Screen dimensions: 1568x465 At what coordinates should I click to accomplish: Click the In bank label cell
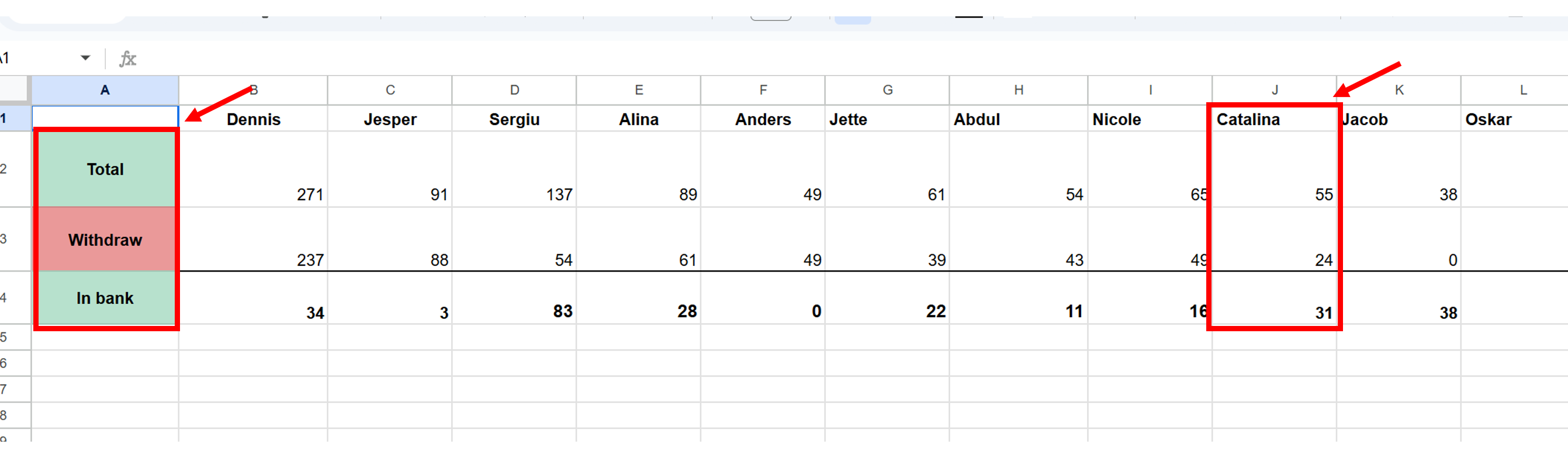point(105,299)
